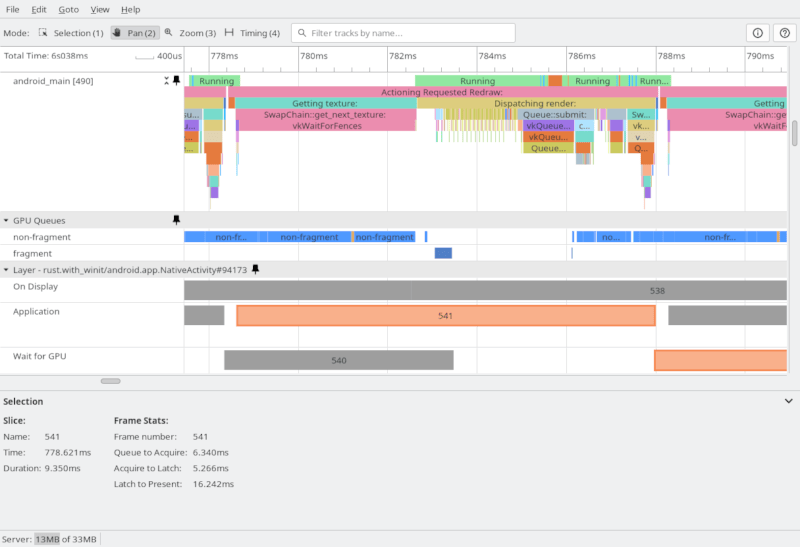Unpin the Layer NativeActivity track group
800x547 pixels.
click(256, 269)
